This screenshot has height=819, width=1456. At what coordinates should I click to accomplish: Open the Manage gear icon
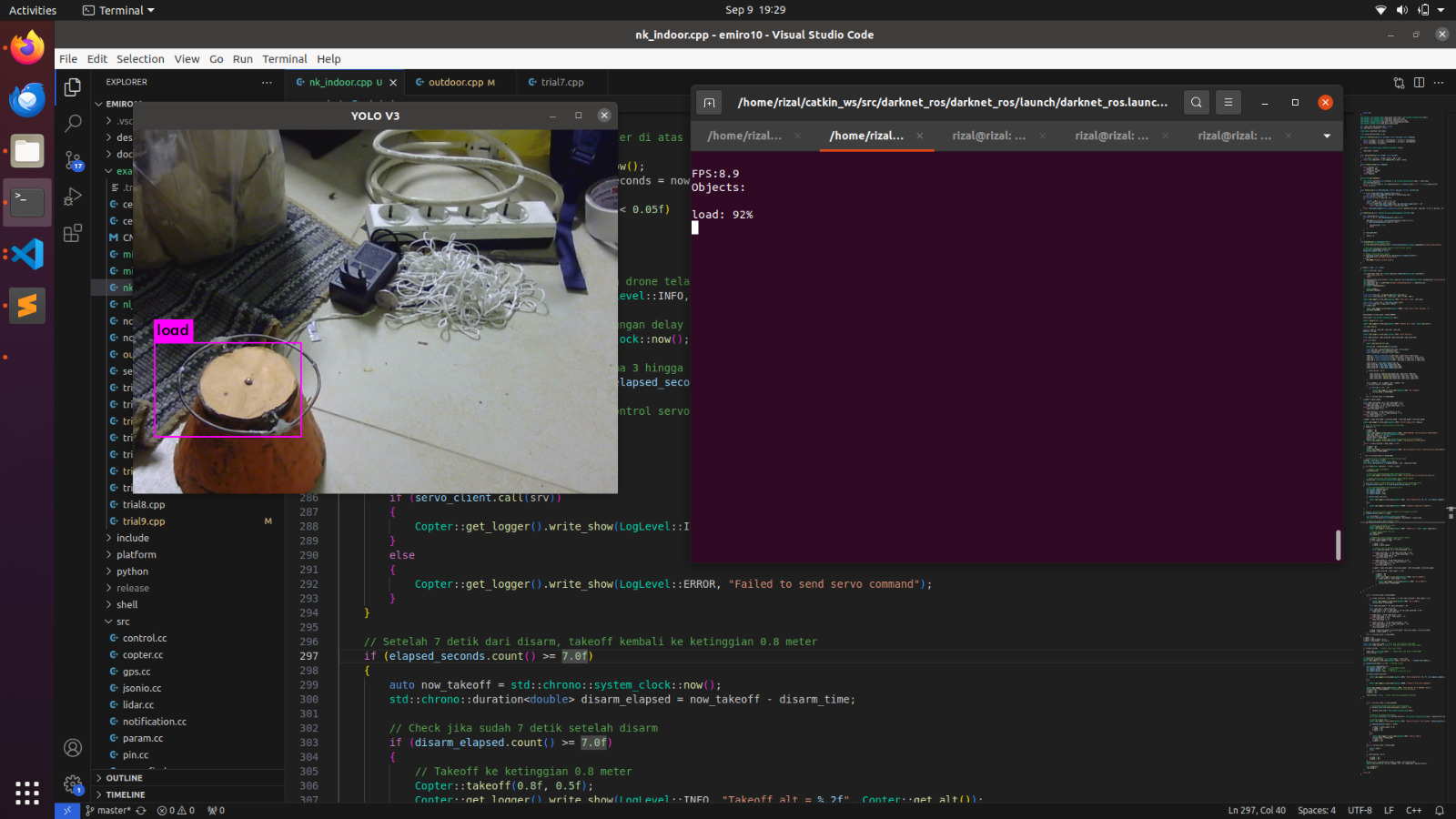(x=73, y=784)
